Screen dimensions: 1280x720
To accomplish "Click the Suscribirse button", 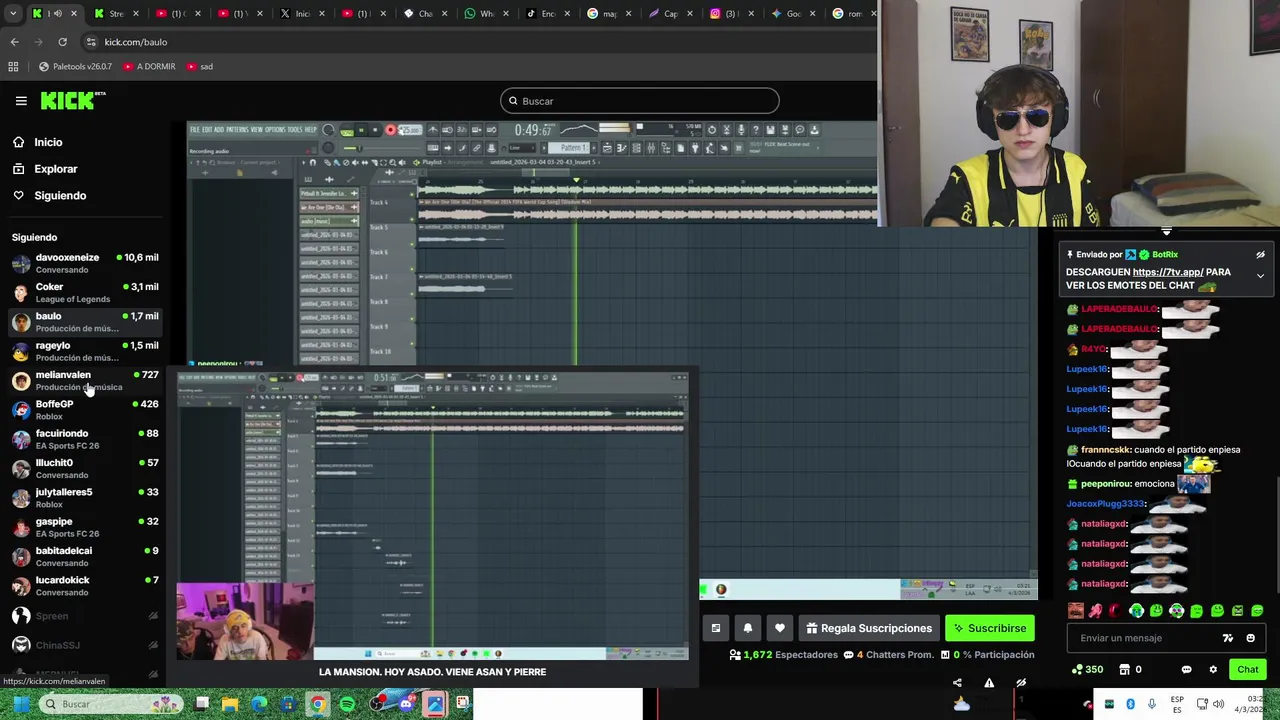I will coord(990,628).
